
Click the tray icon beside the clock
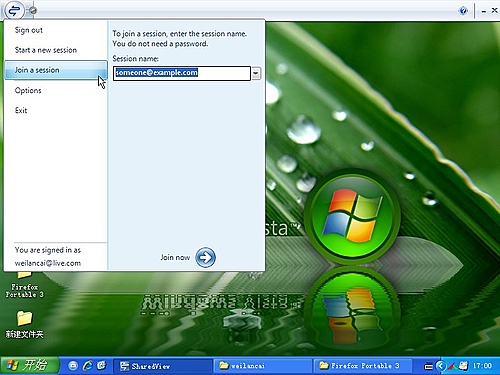pyautogui.click(x=463, y=366)
